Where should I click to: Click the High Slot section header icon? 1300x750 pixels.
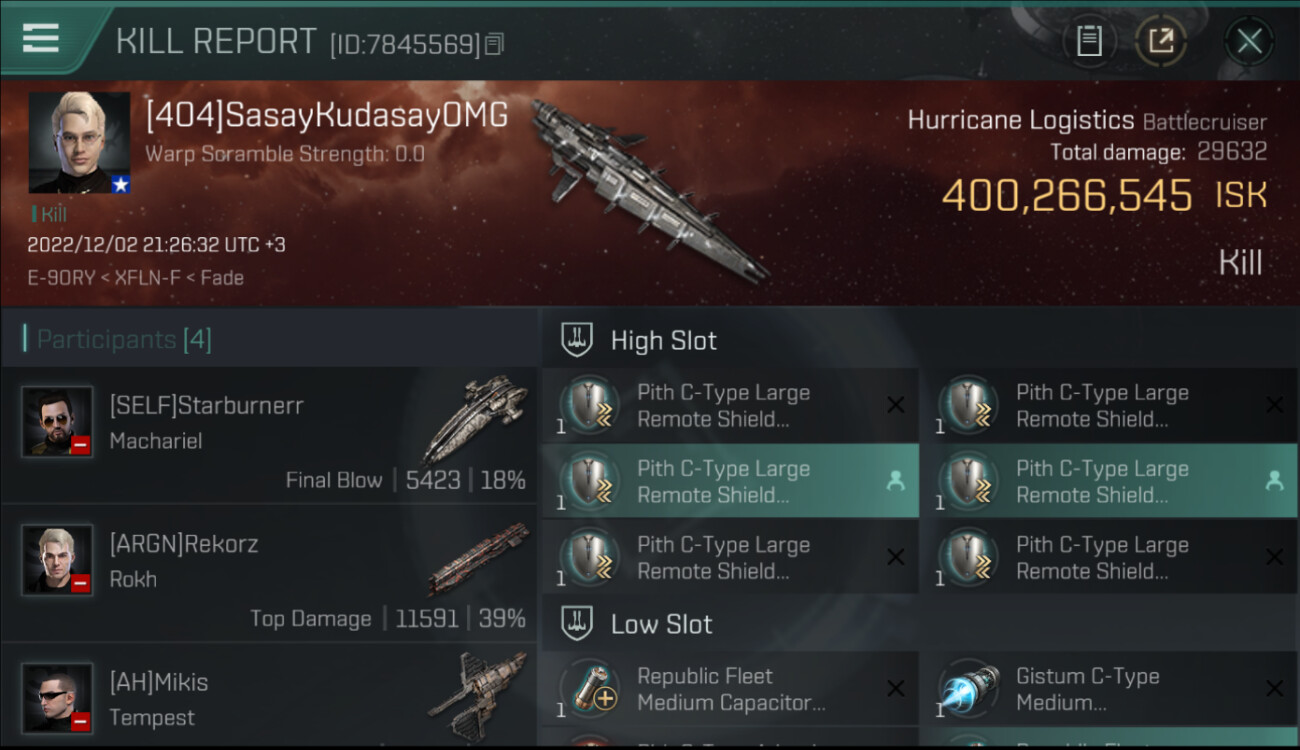tap(577, 340)
